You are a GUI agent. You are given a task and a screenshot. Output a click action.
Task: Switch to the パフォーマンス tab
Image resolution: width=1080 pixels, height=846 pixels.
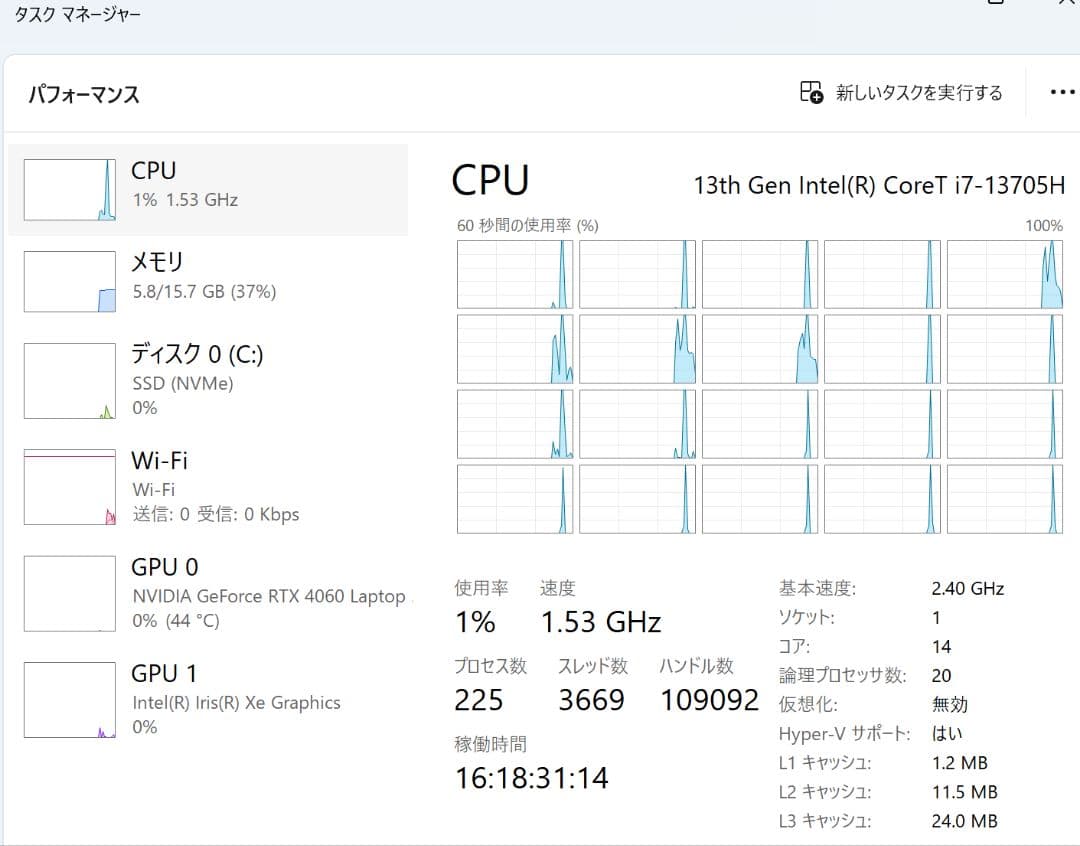coord(84,94)
